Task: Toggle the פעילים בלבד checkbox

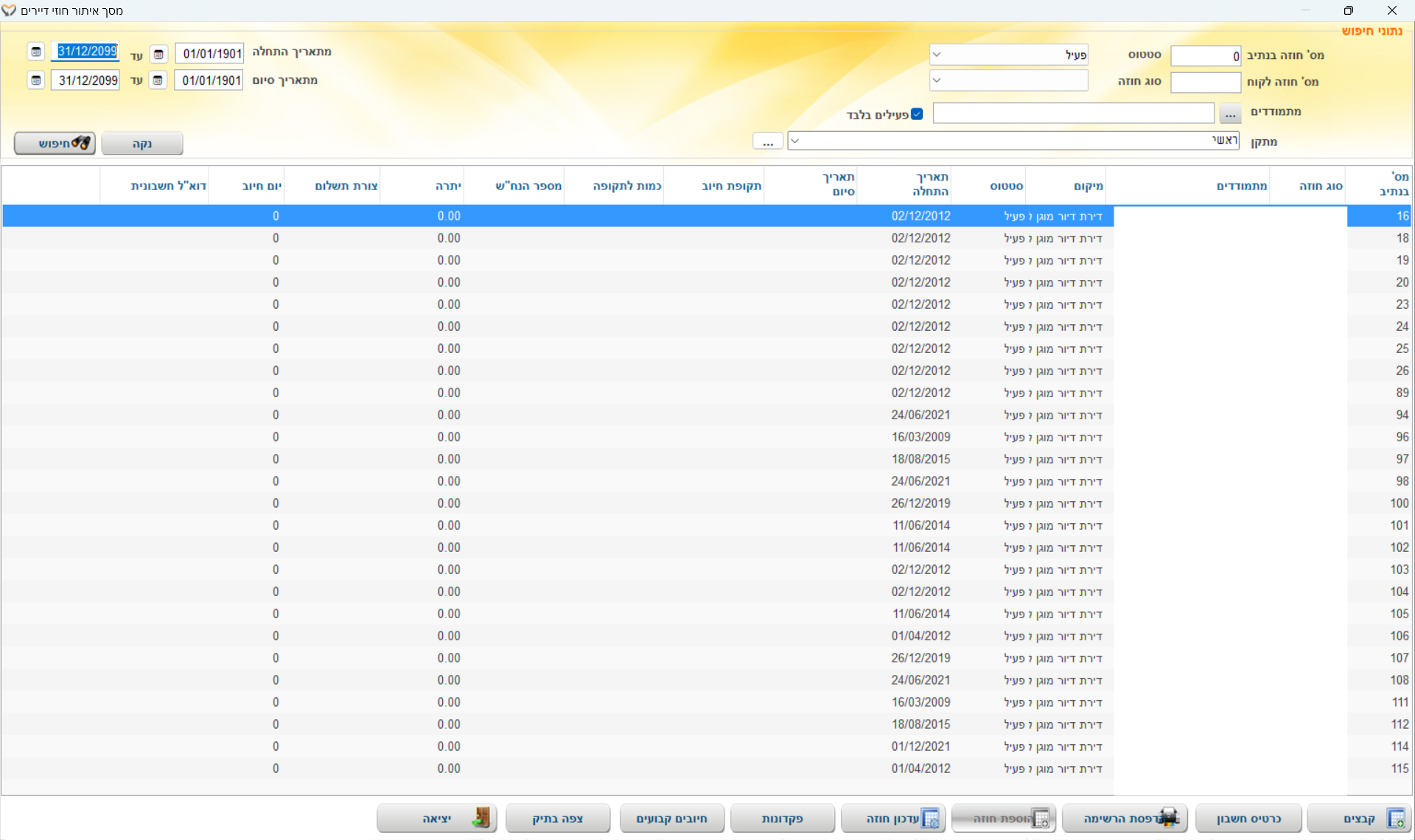Action: click(917, 114)
